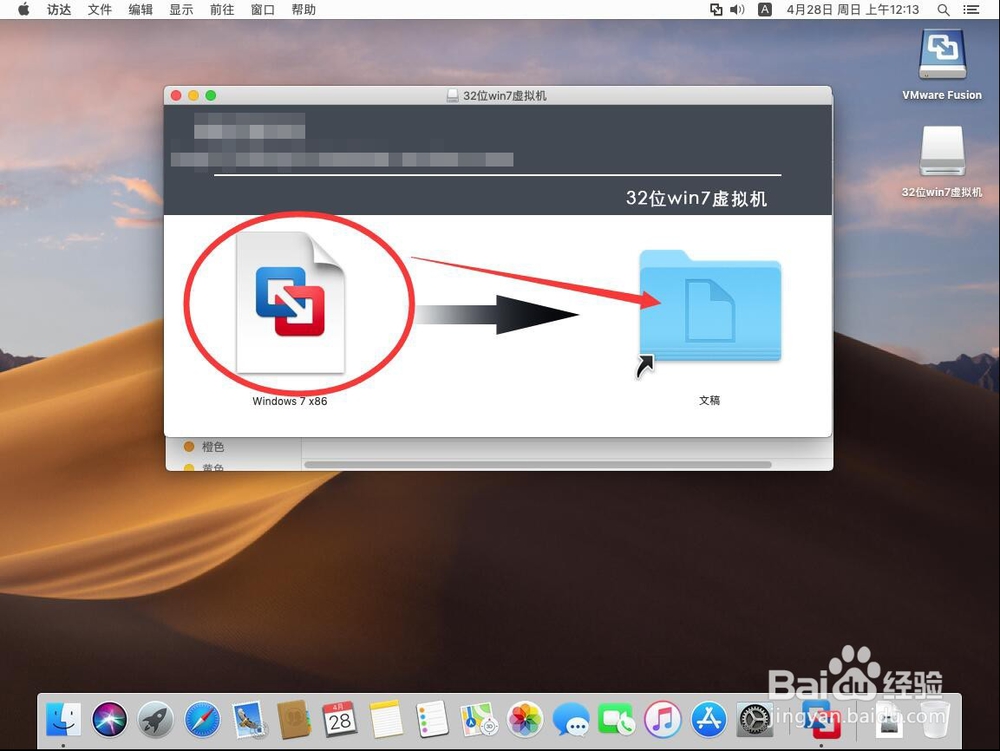Open the input source A menu
The height and width of the screenshot is (751, 1000).
(x=765, y=10)
